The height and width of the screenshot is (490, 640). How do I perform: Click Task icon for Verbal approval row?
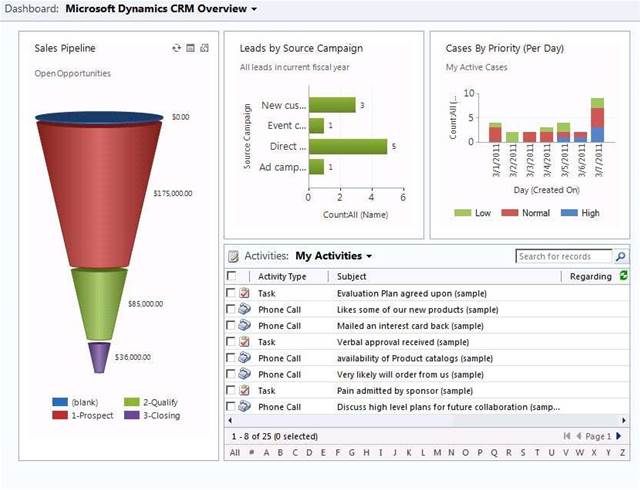244,342
